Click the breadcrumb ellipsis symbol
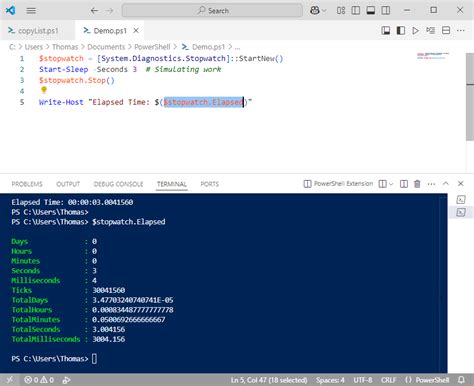This screenshot has width=474, height=386. (237, 47)
